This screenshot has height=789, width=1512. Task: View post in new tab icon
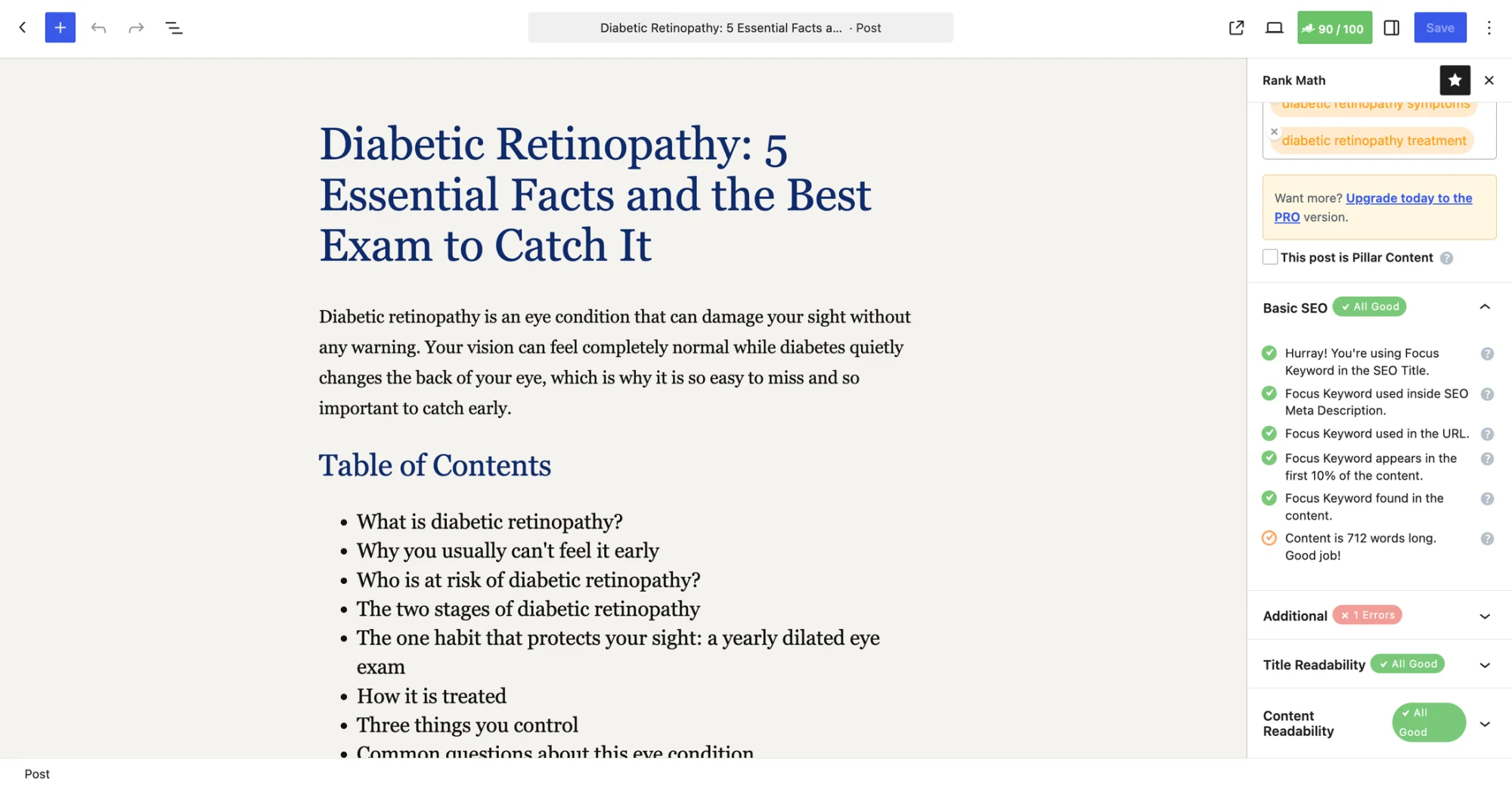coord(1237,28)
